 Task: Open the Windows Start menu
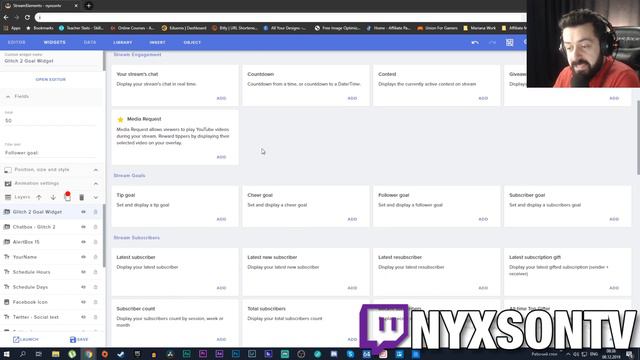click(x=7, y=354)
